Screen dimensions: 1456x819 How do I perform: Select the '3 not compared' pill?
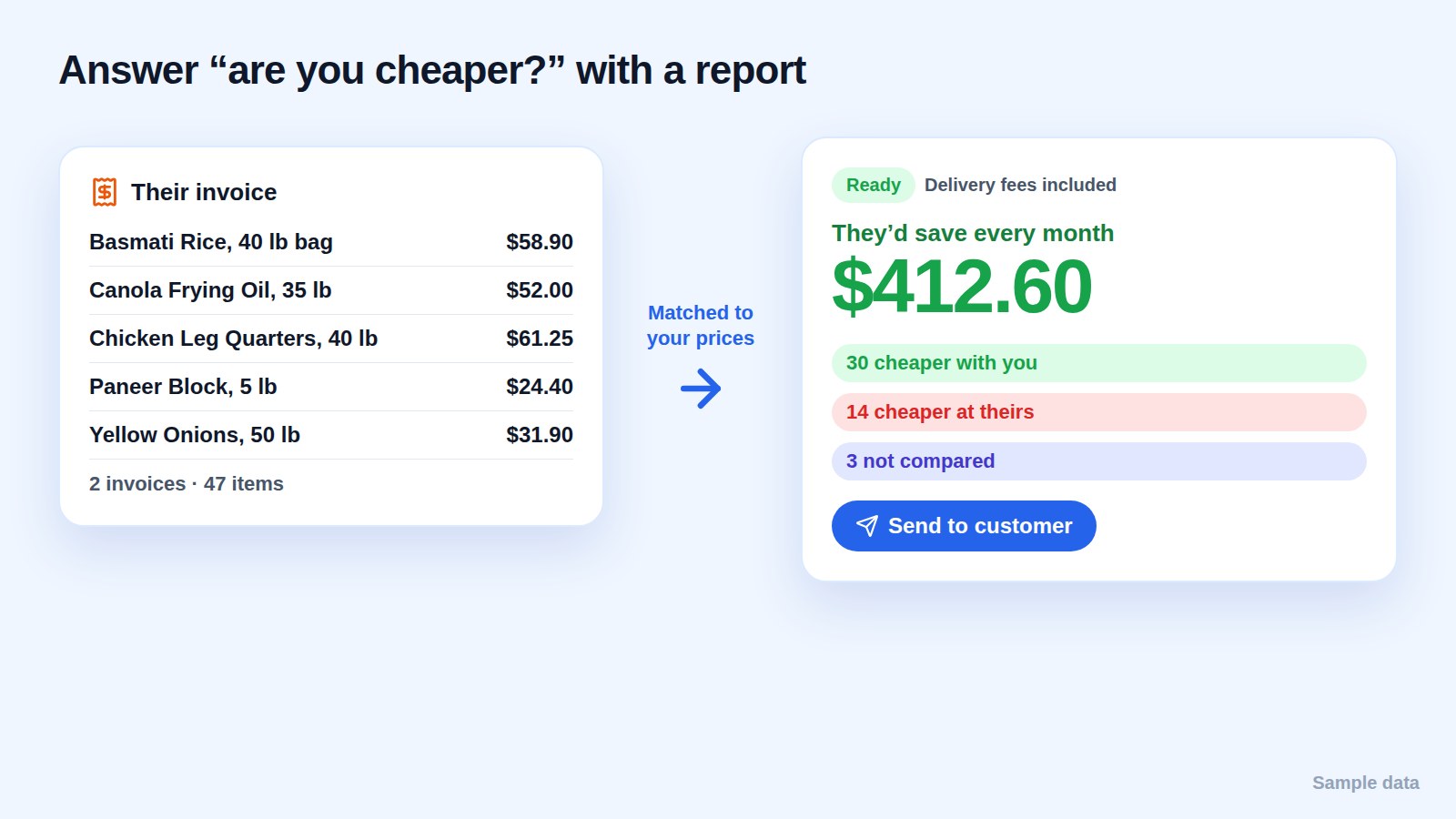pos(1098,461)
